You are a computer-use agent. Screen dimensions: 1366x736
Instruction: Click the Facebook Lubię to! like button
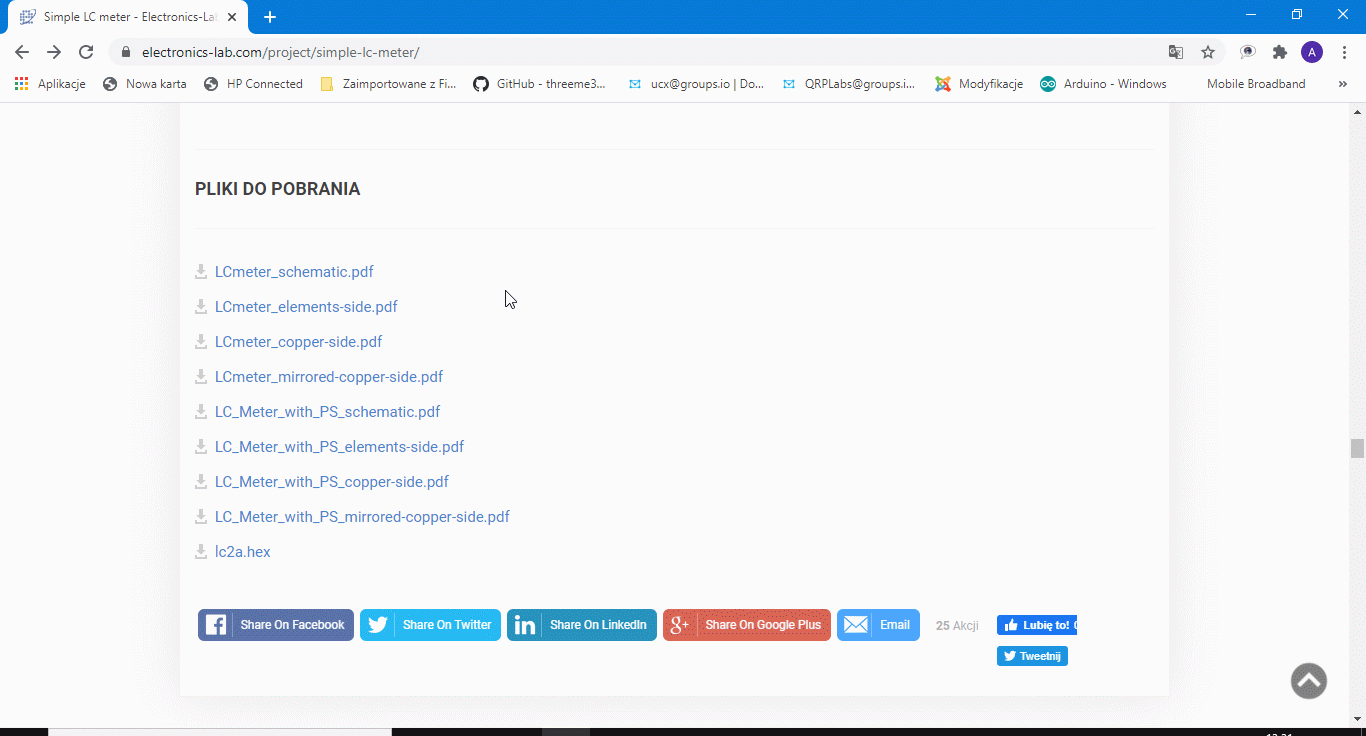pos(1036,625)
